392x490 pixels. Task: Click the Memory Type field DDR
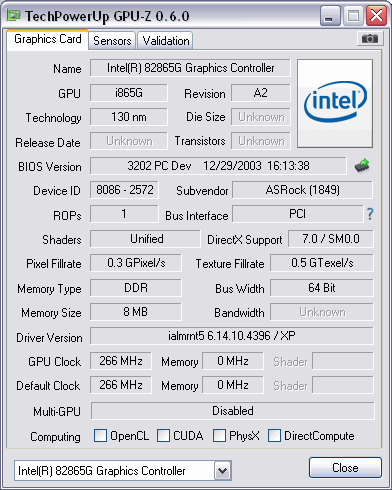(x=136, y=288)
